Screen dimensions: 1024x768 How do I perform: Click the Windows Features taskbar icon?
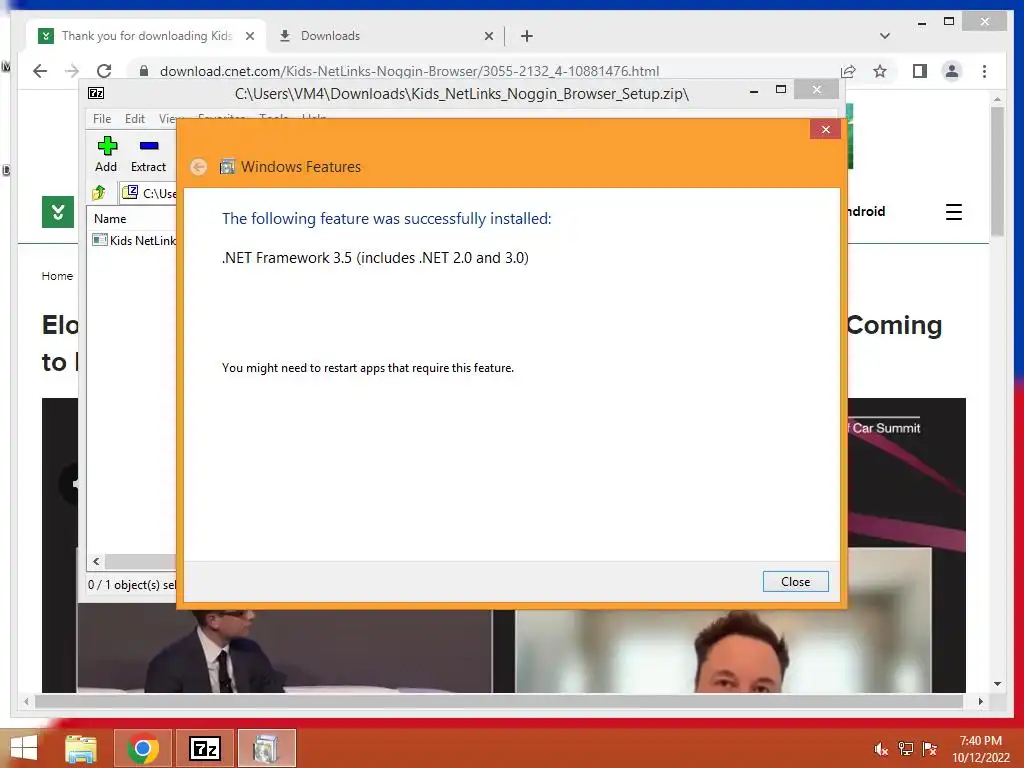point(266,748)
